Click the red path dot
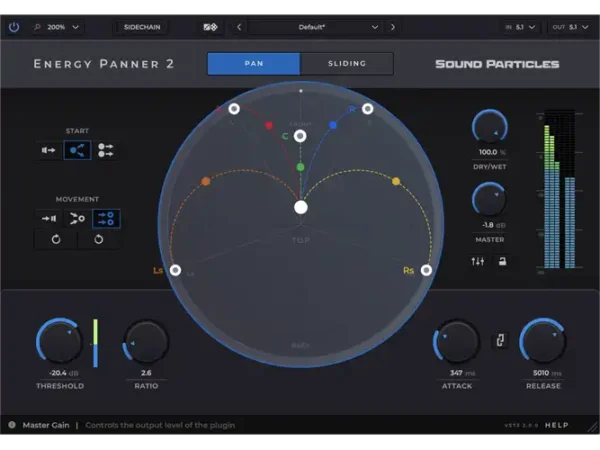 [x=269, y=125]
